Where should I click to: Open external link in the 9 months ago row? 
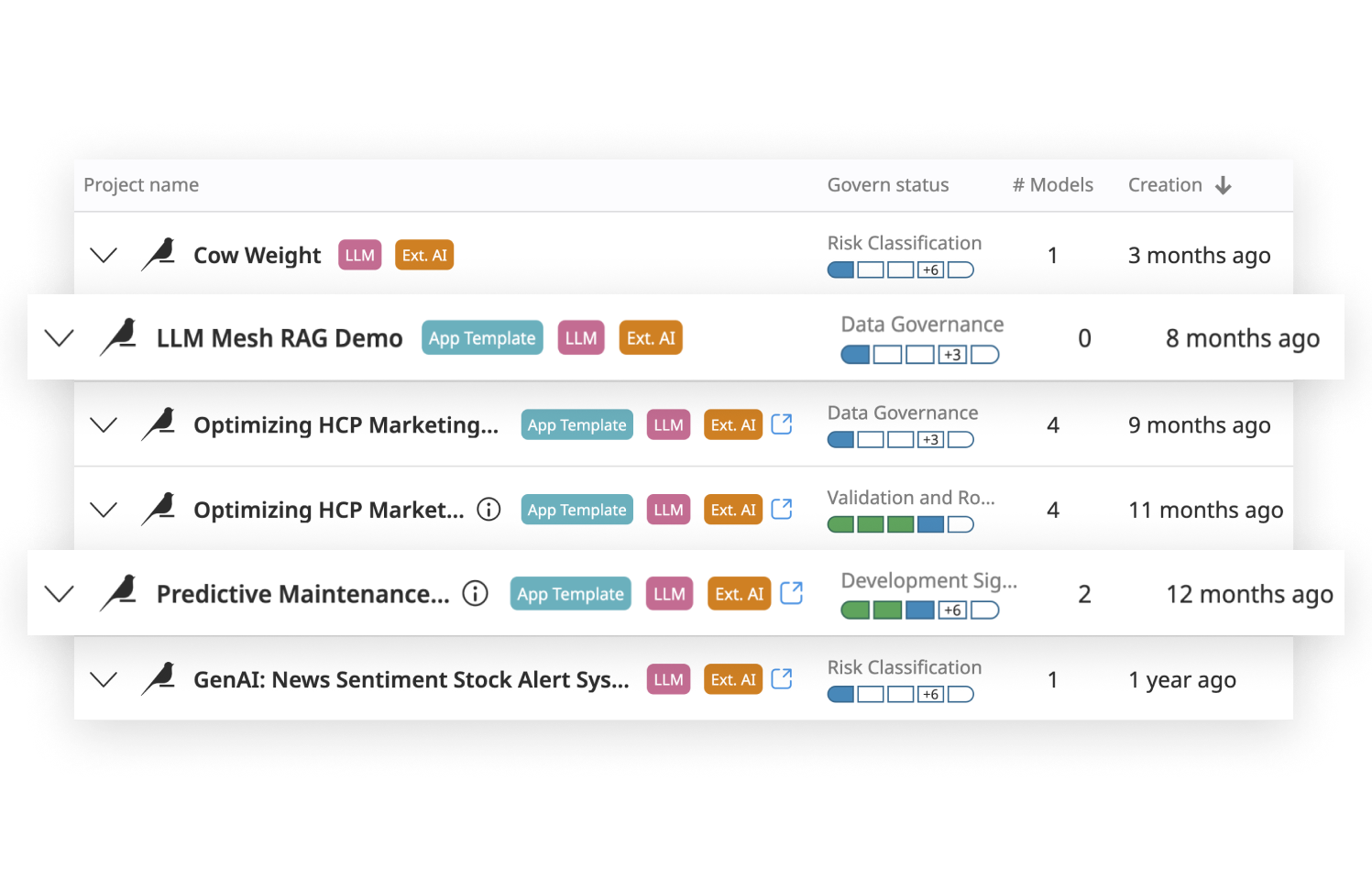781,423
